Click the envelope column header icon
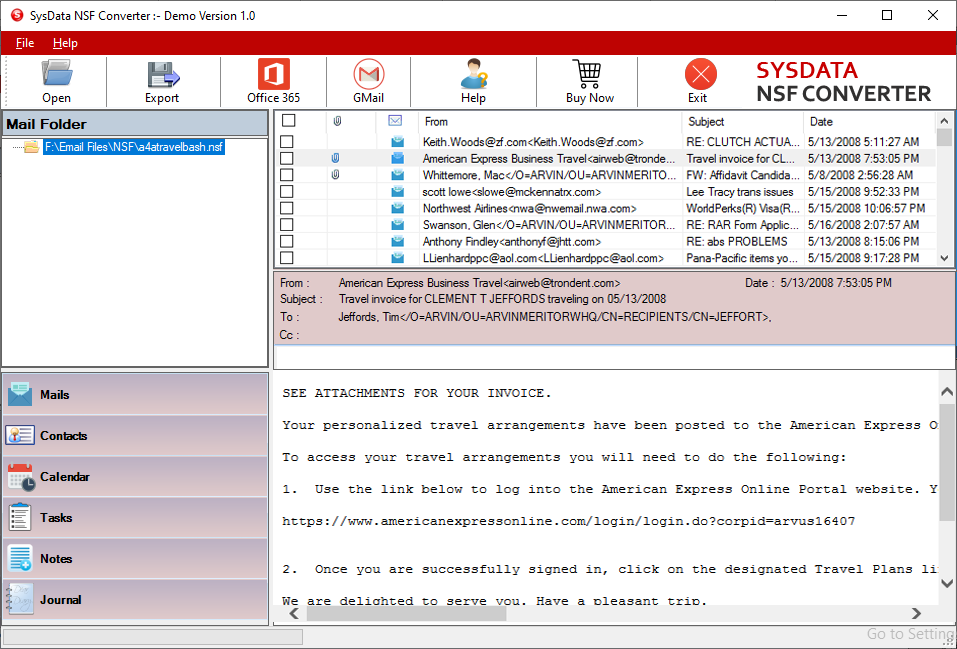This screenshot has width=957, height=649. tap(395, 121)
